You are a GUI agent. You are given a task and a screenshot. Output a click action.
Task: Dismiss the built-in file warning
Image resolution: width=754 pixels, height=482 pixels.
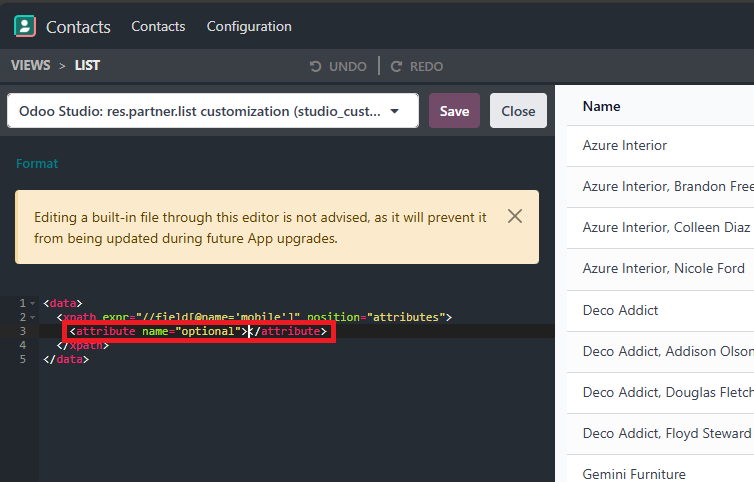click(x=515, y=216)
